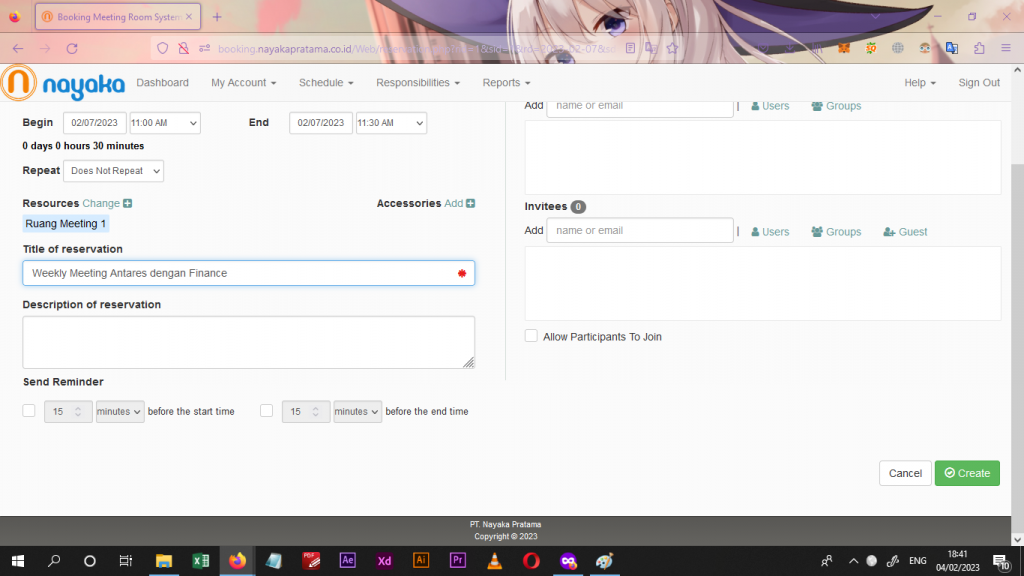Open the Reports menu
This screenshot has width=1024, height=576.
pyautogui.click(x=506, y=83)
